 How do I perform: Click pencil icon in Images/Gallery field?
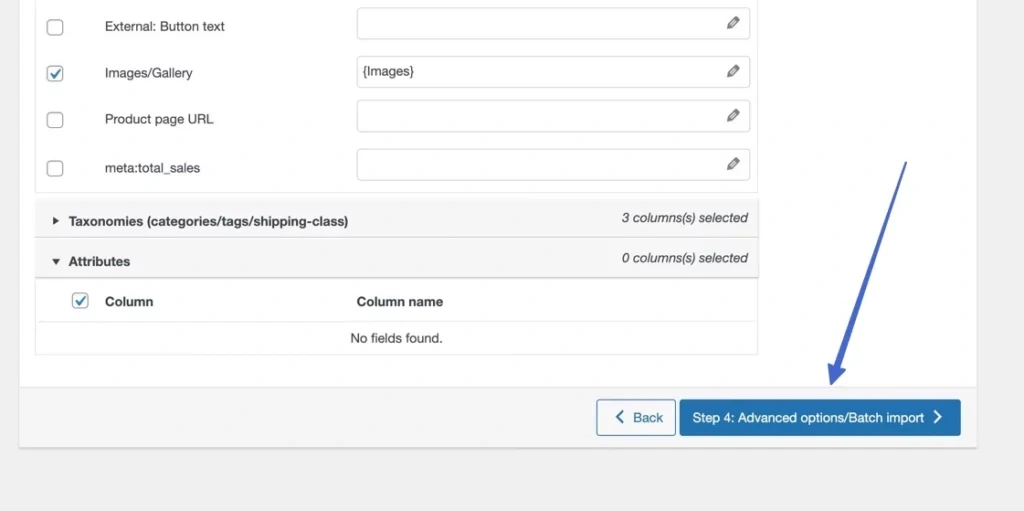tap(733, 71)
